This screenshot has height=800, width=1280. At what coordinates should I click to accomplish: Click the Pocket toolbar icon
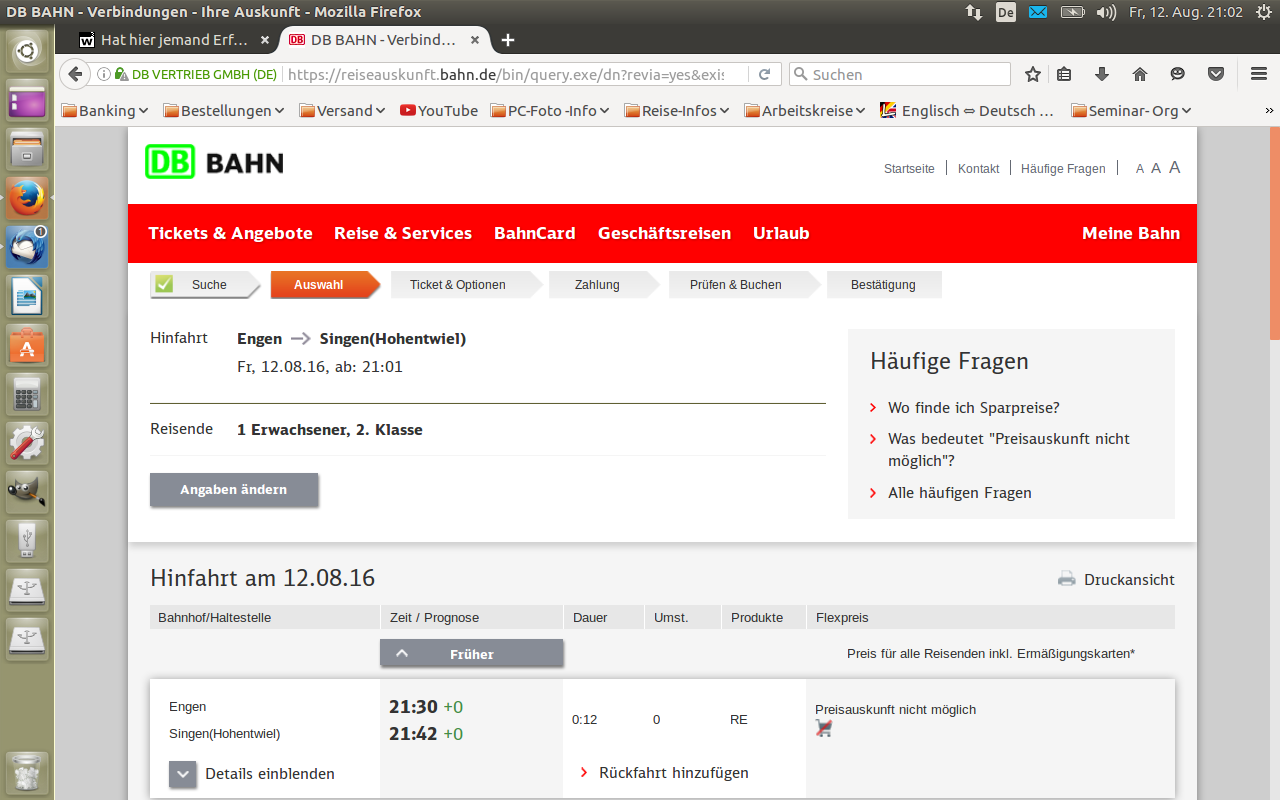coord(1216,74)
